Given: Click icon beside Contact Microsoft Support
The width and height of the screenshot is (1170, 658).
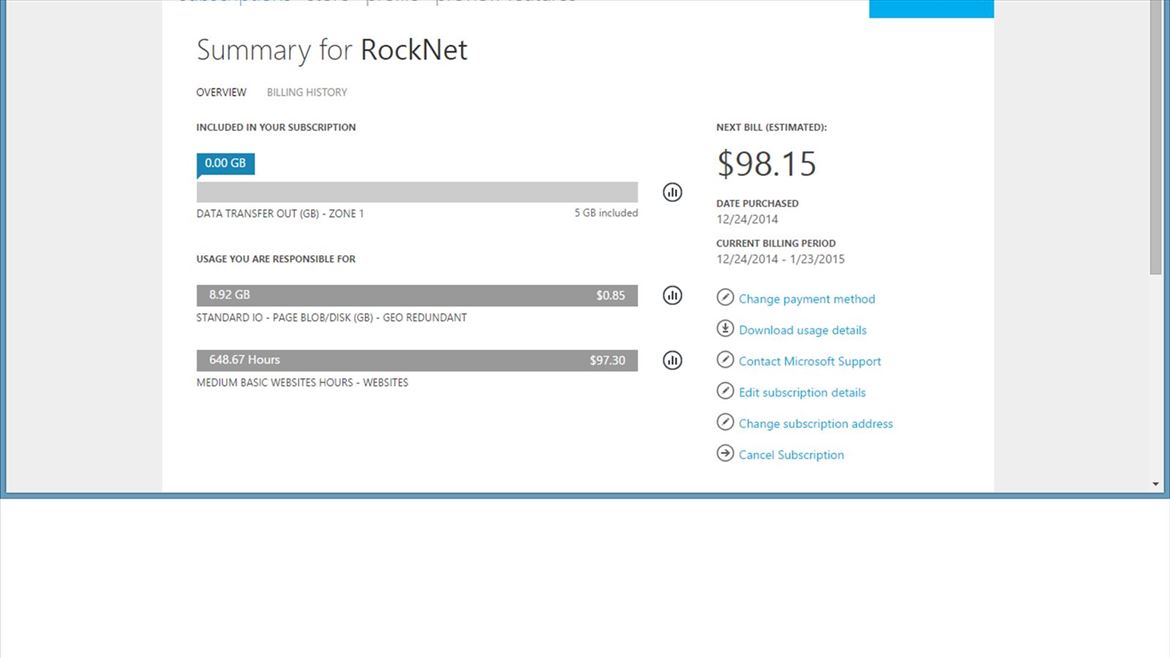Looking at the screenshot, I should click(x=725, y=360).
